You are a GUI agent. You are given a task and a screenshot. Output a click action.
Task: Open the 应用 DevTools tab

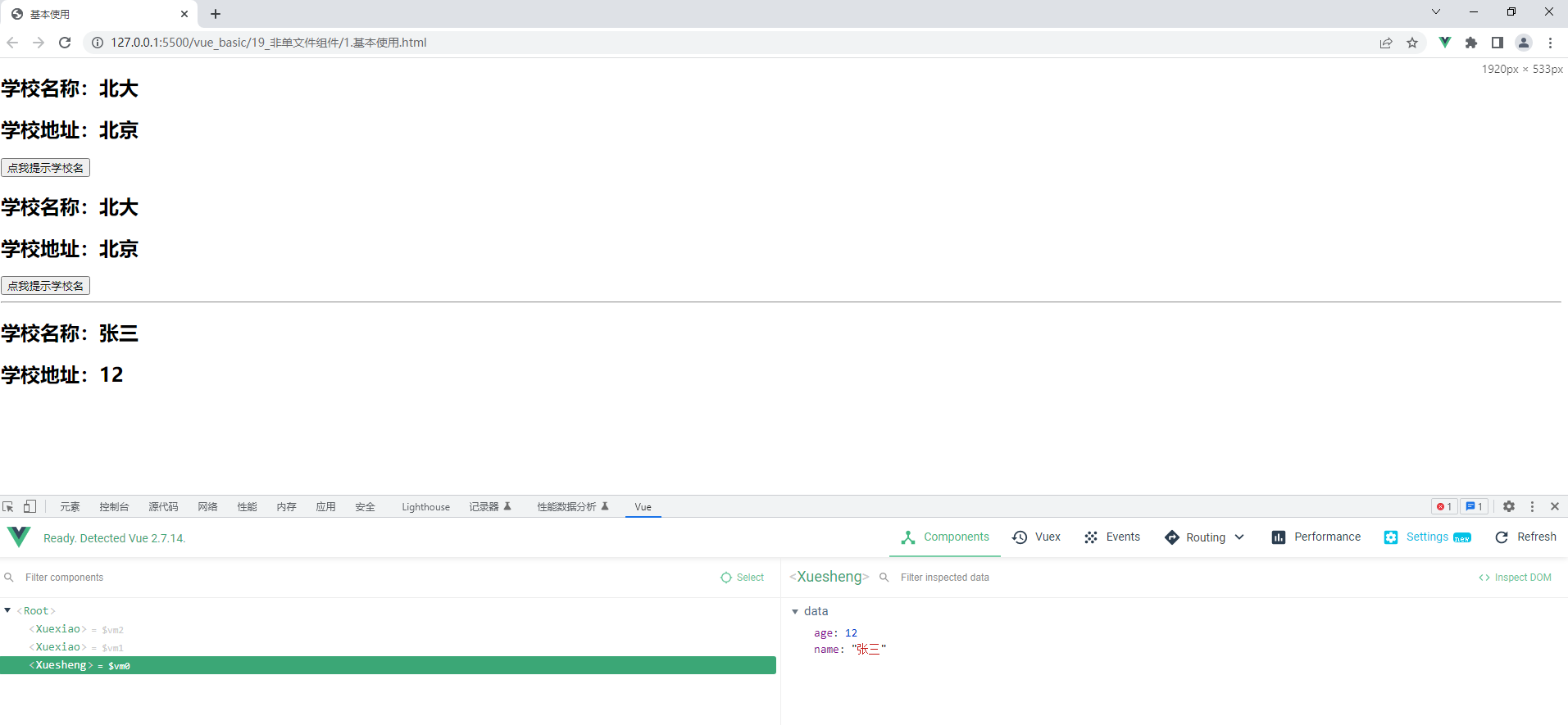pos(326,507)
